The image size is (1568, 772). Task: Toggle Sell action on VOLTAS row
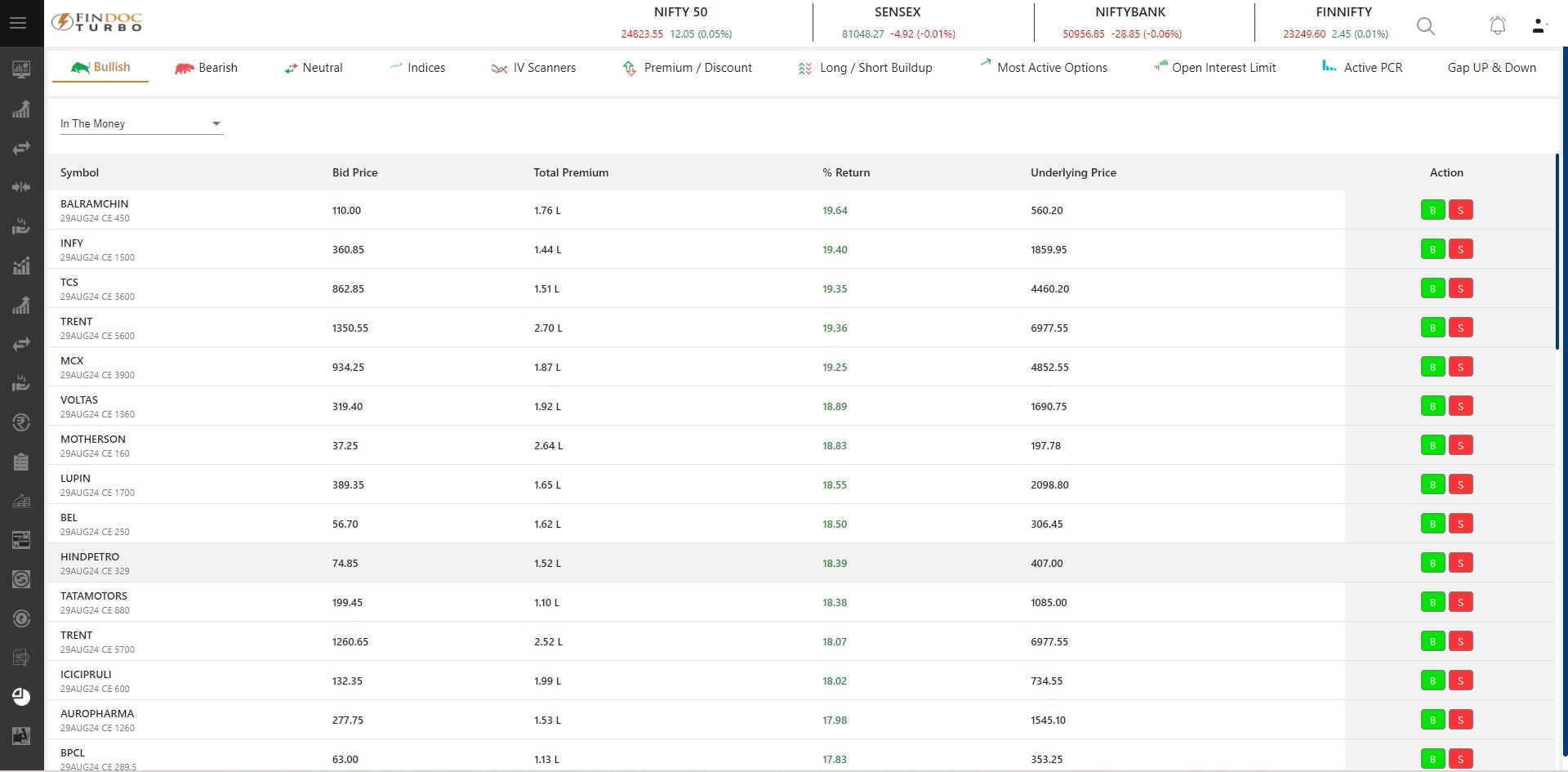(x=1461, y=406)
